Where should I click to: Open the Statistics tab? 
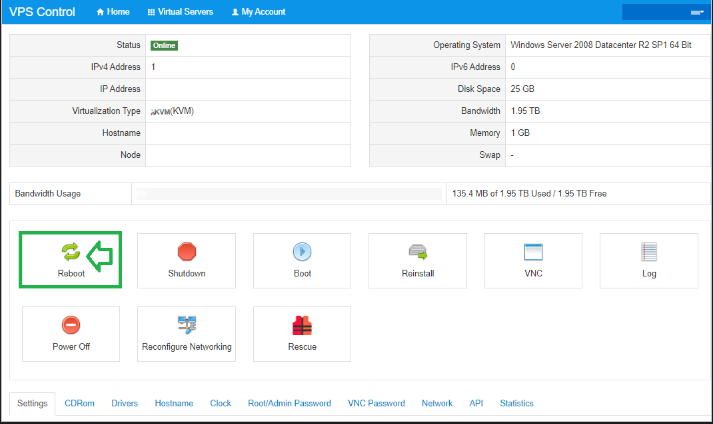tap(516, 403)
